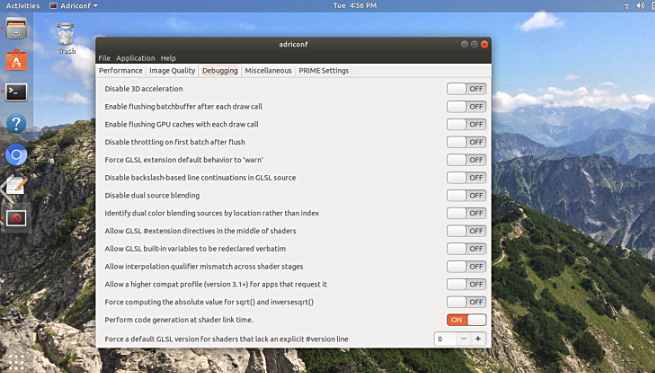Click the 'Disable 3D acceleration' label
The height and width of the screenshot is (373, 655).
click(x=144, y=89)
